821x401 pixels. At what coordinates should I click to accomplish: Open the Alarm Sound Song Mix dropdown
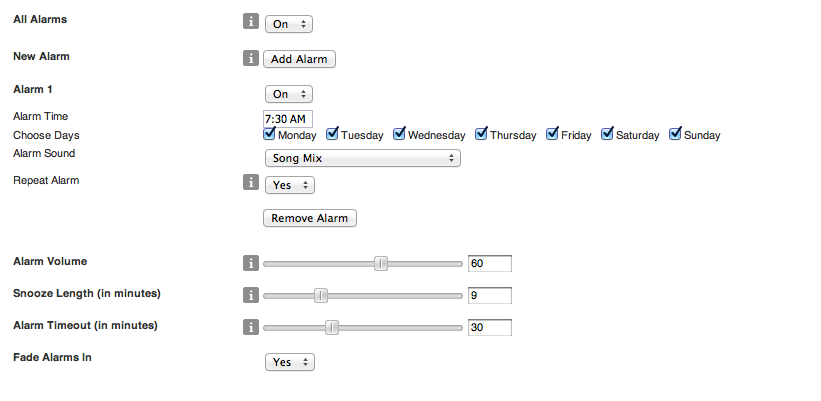tap(362, 158)
